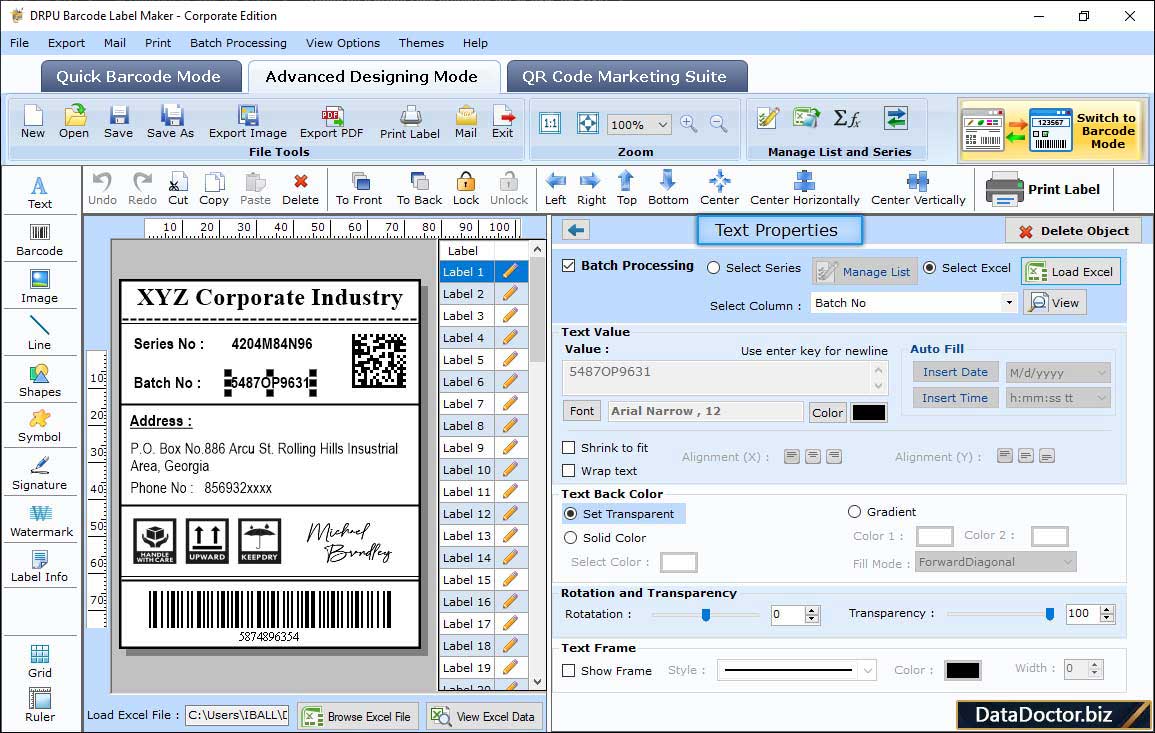The image size is (1155, 733).
Task: Click the Load Excel button
Action: pos(1071,272)
